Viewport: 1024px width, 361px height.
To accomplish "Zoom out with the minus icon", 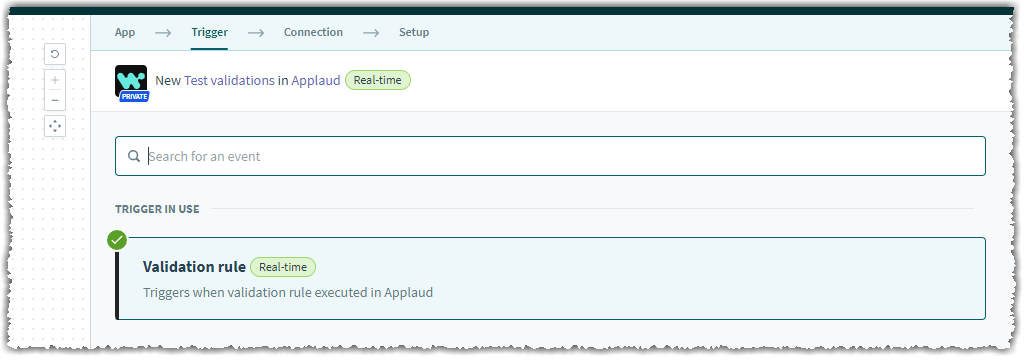I will tap(55, 101).
